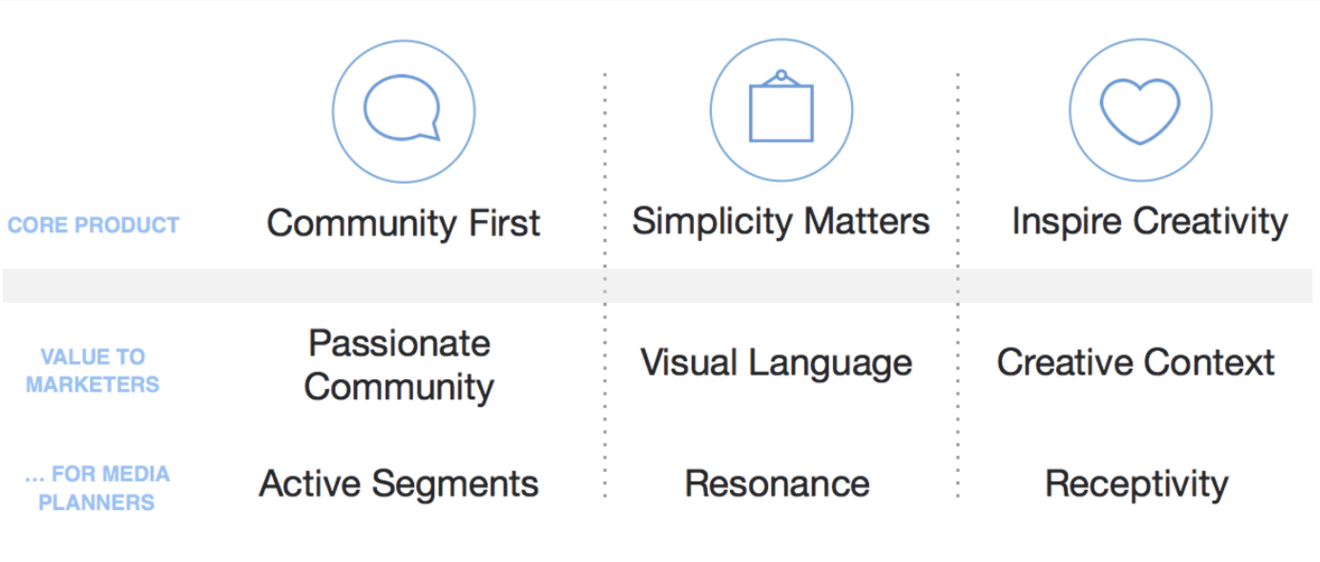Screen dimensions: 1320x562
Task: Select the Community First heading
Action: tap(403, 222)
